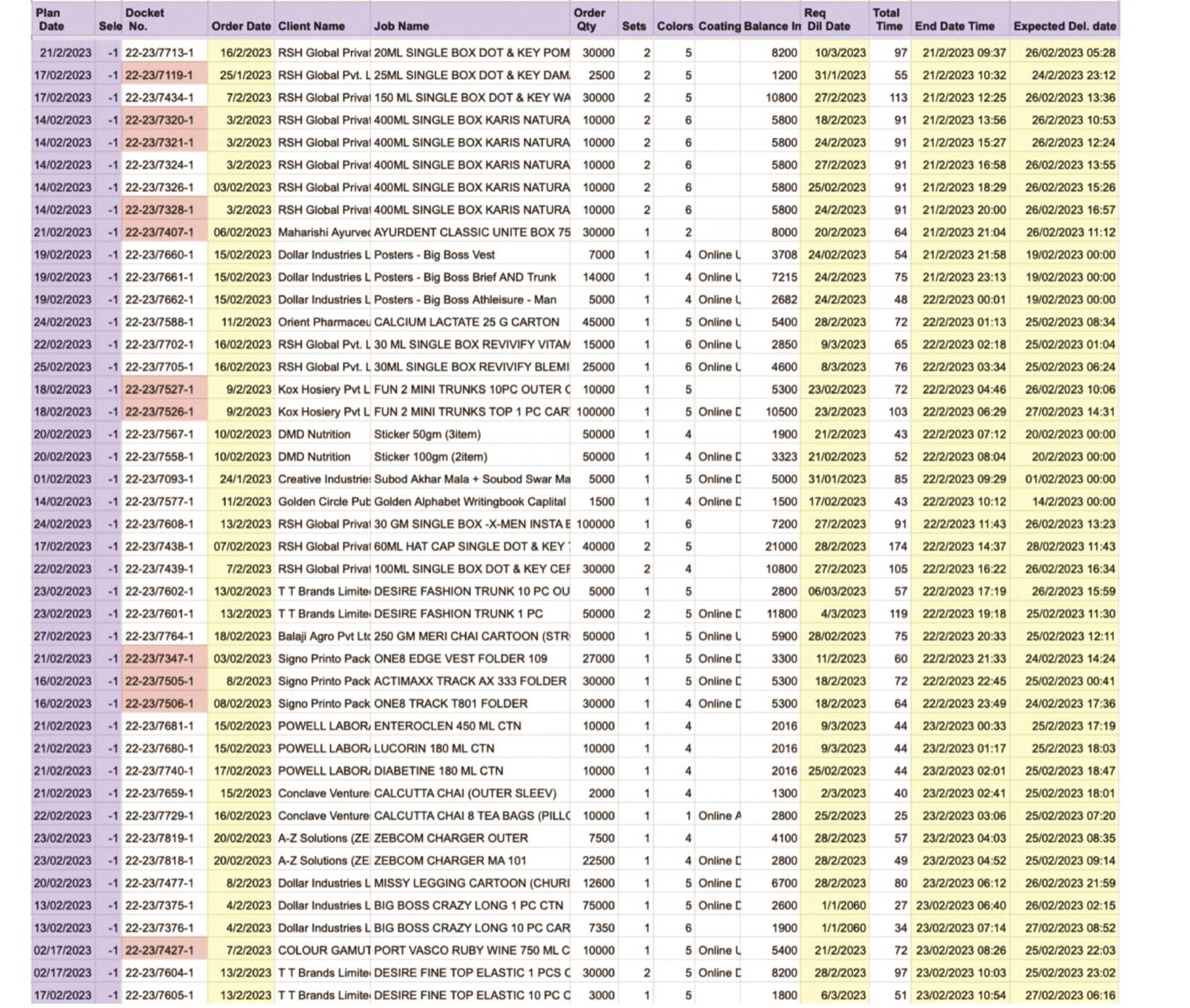Viewport: 1190px width, 1008px height.
Task: Select the Order Date column header
Action: (x=241, y=26)
